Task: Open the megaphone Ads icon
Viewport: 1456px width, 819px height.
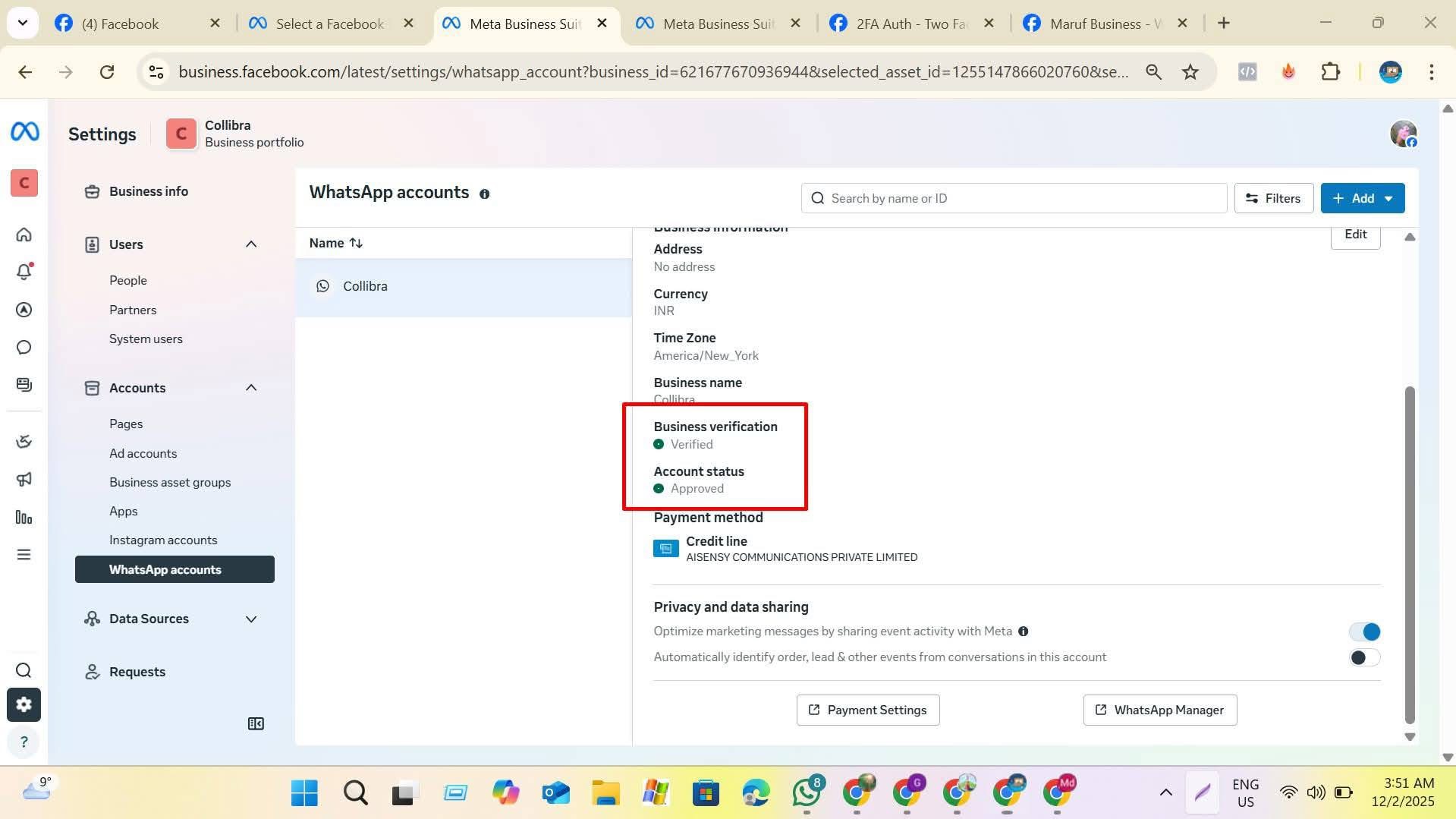Action: click(x=24, y=480)
